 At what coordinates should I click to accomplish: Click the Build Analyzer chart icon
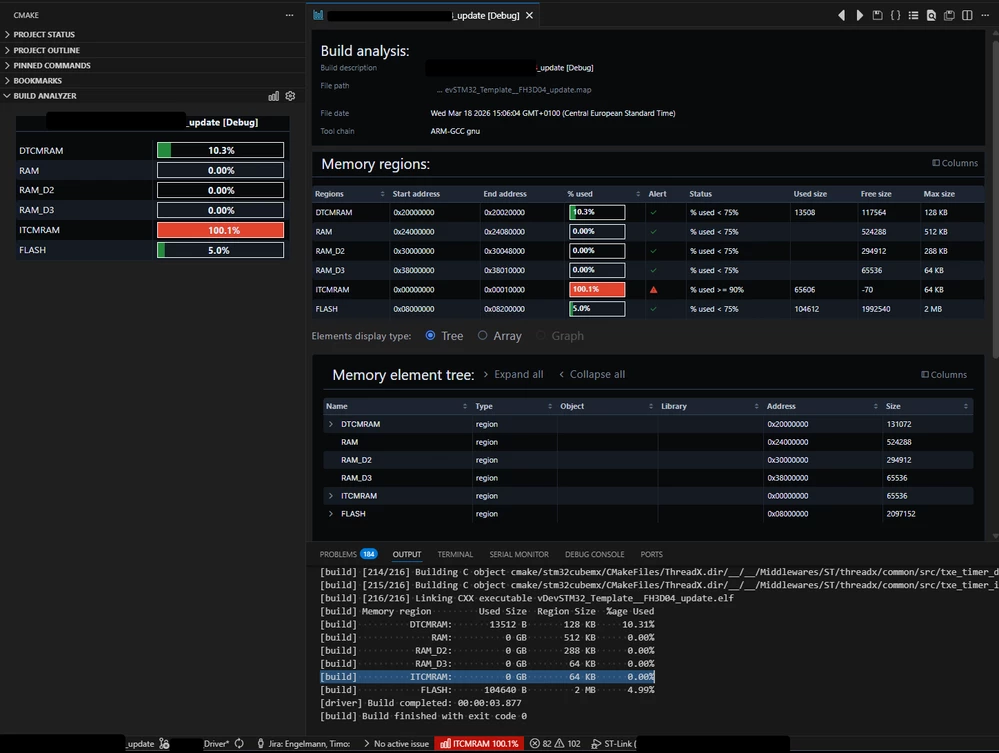[273, 96]
